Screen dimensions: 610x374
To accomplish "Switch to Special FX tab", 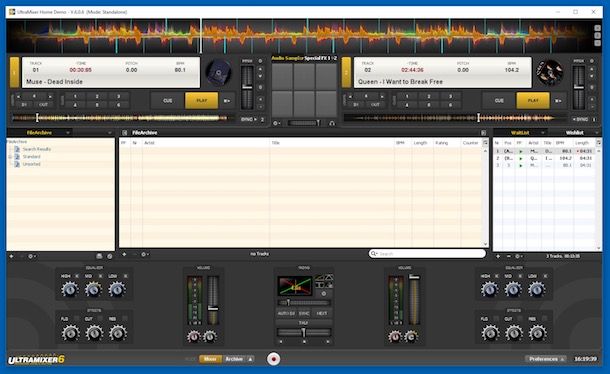I will click(317, 58).
